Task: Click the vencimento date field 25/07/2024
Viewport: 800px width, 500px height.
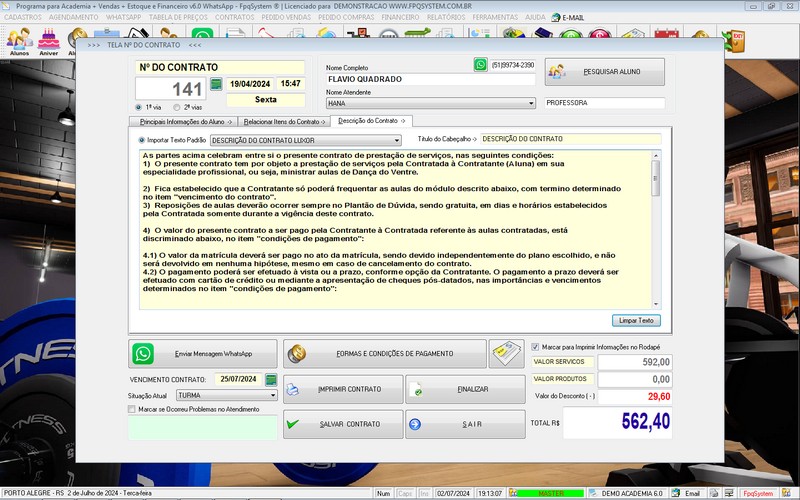Action: pos(238,380)
